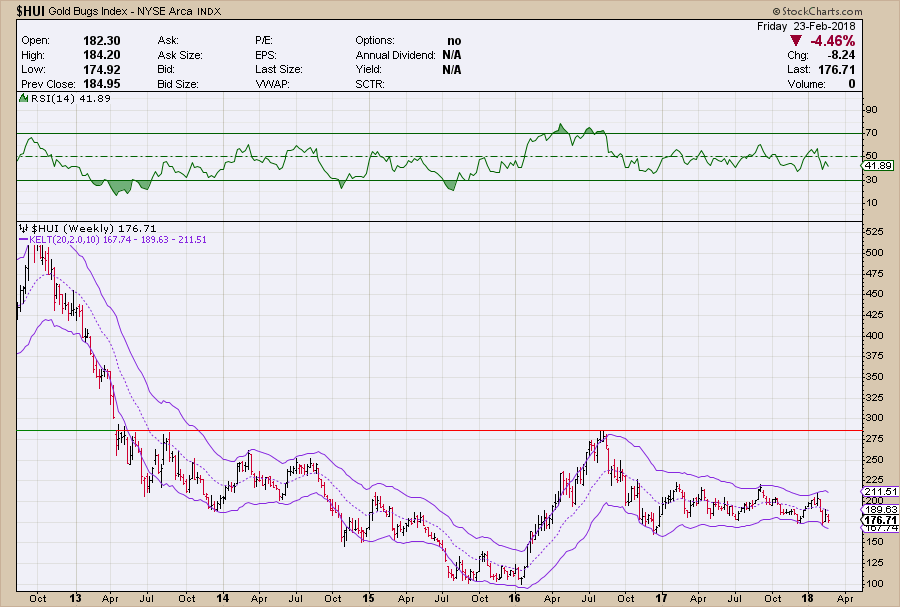The width and height of the screenshot is (900, 607).
Task: Click the 'Last Size:' label
Action: point(279,69)
